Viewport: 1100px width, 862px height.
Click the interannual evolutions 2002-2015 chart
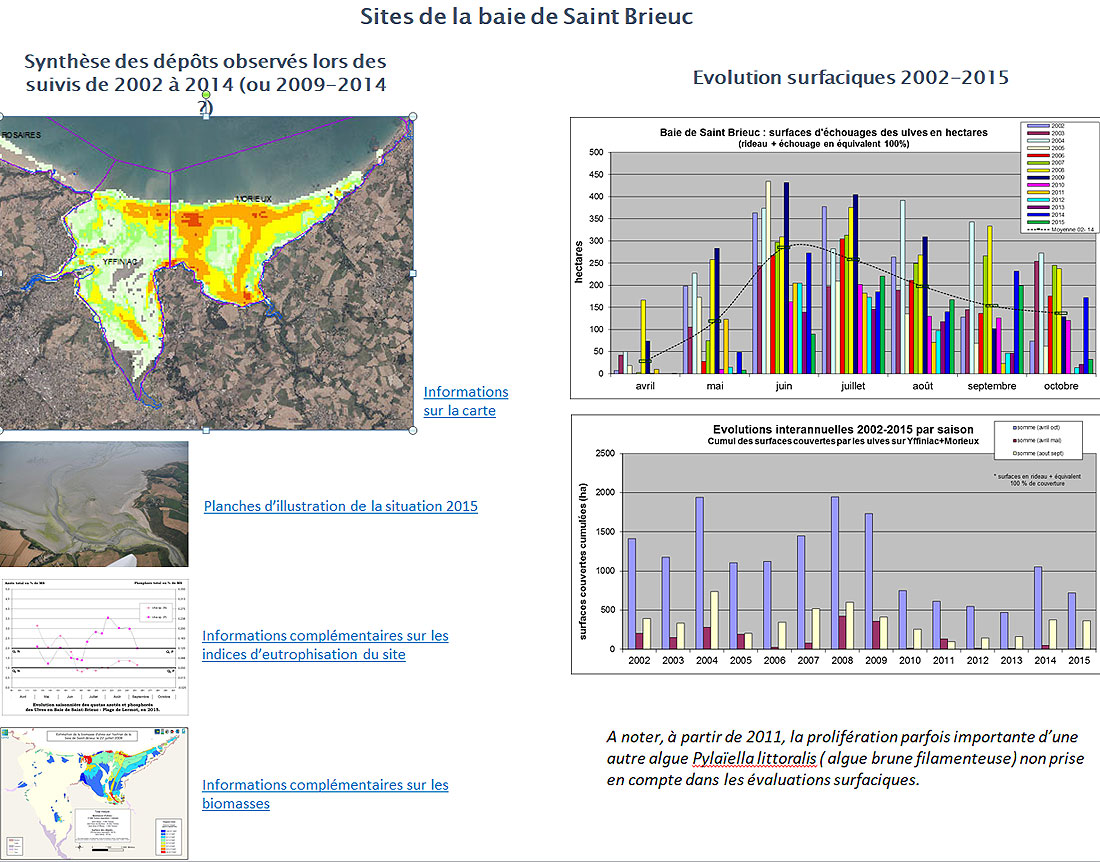[x=835, y=544]
